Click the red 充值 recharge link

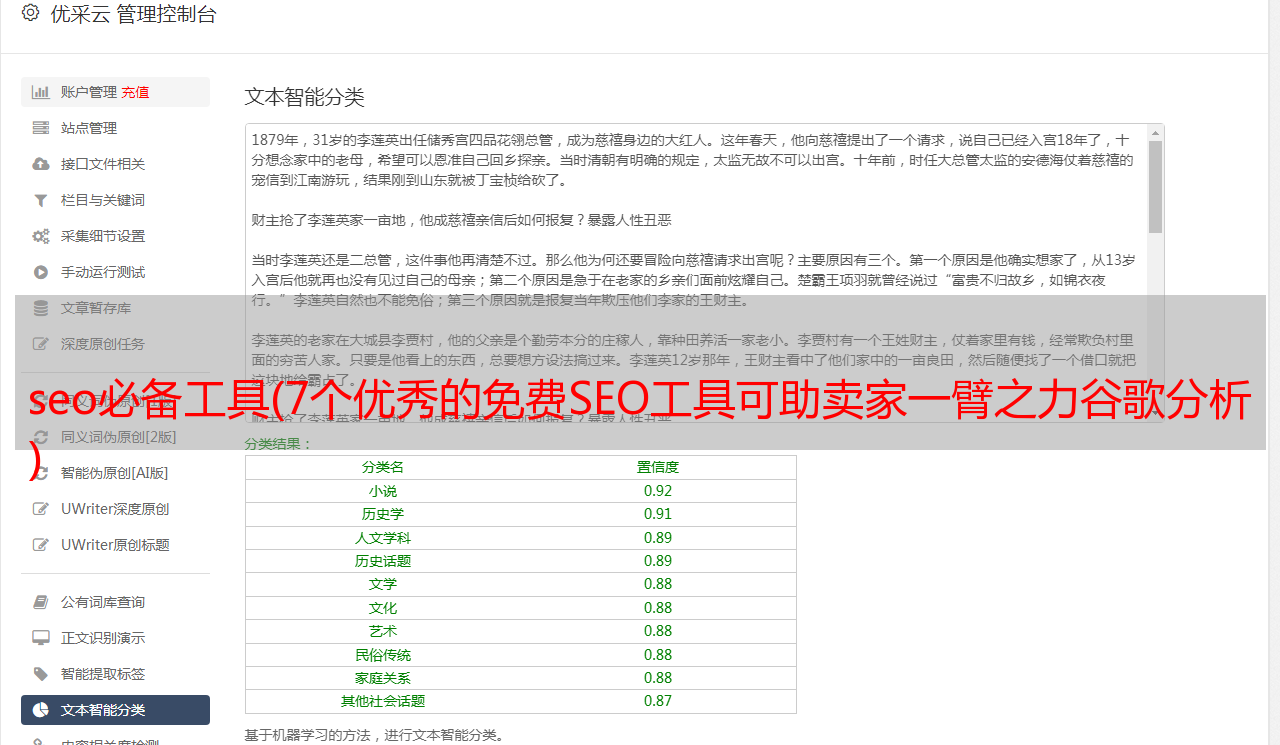[136, 92]
